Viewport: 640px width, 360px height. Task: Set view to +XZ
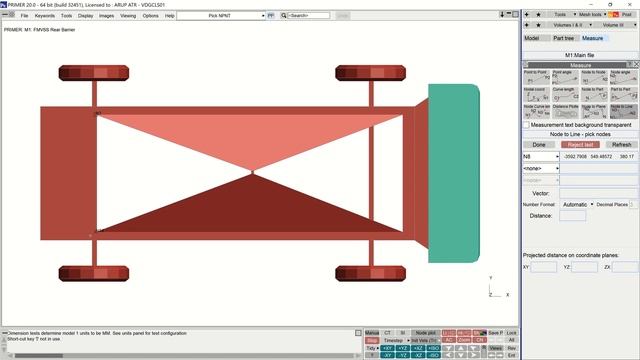point(418,348)
